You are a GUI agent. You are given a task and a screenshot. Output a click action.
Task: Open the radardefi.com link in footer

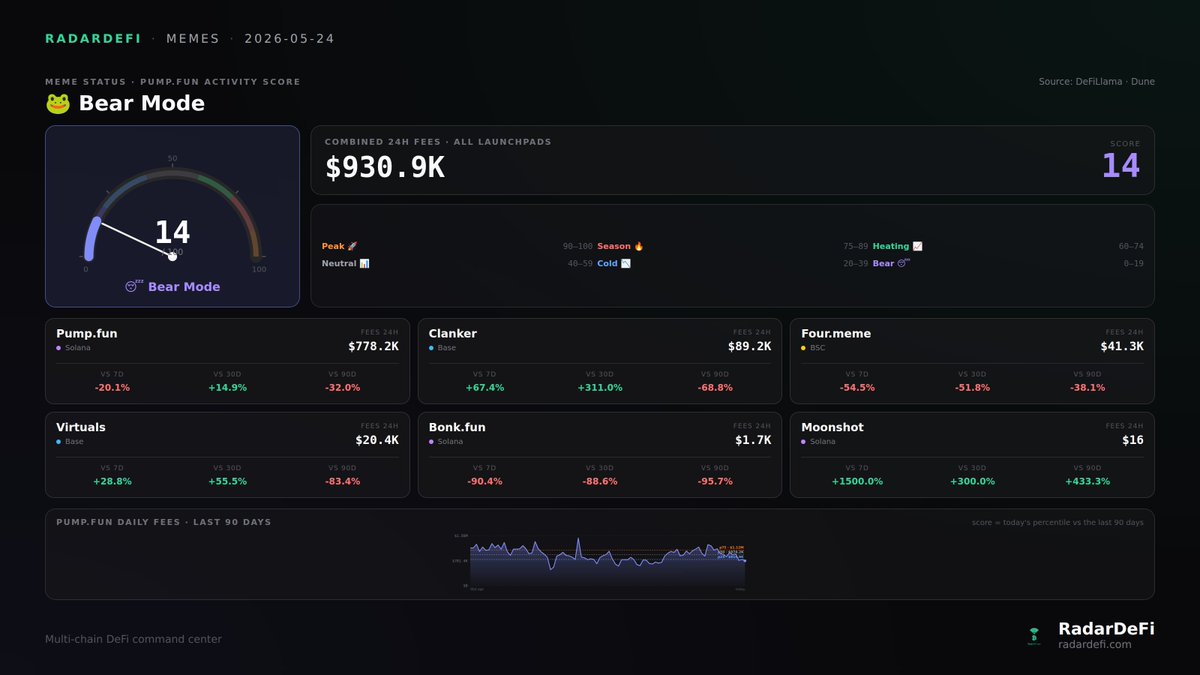click(x=1094, y=645)
